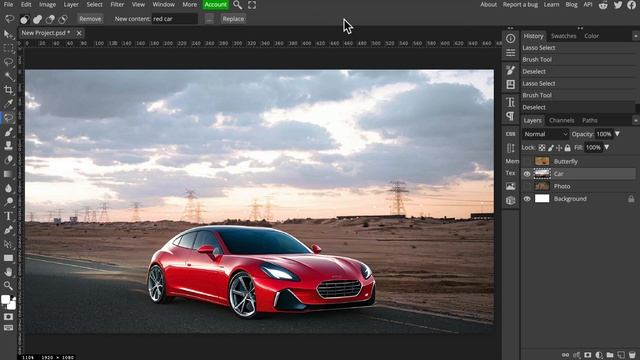Open the Filter menu
Screen dimensions: 640x360
(117, 4)
